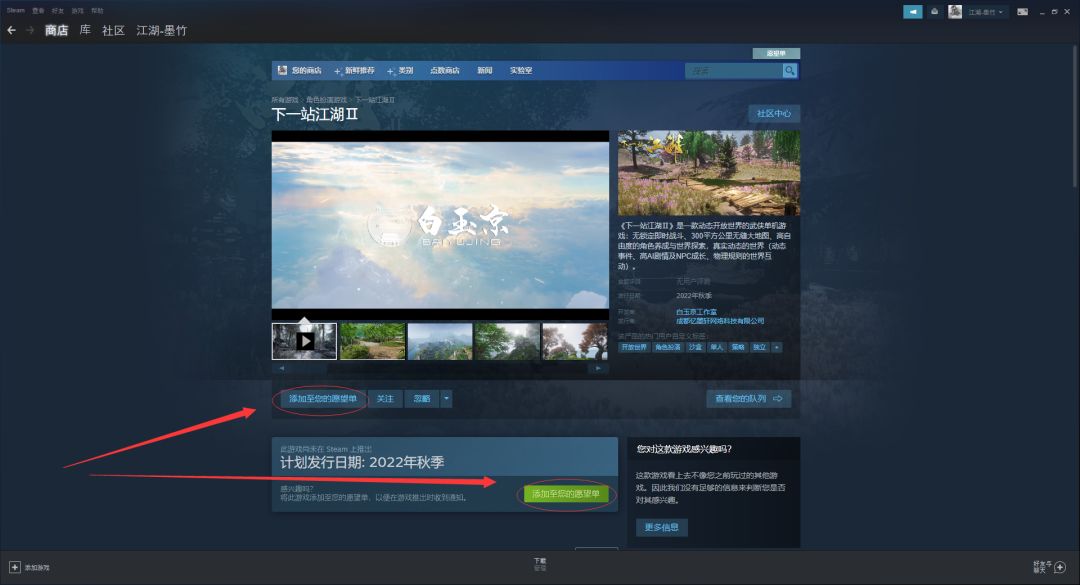Select the autumn red tree screenshot thumbnail

[575, 341]
